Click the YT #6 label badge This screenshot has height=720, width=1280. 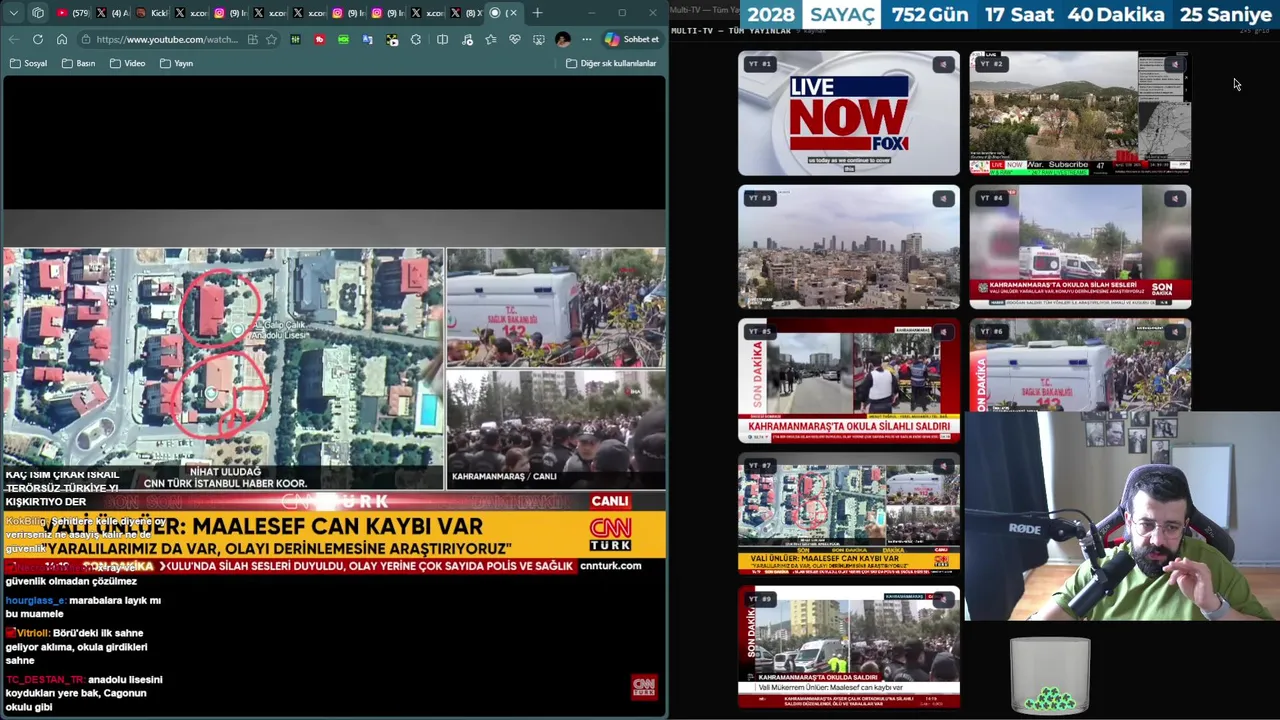(x=991, y=332)
